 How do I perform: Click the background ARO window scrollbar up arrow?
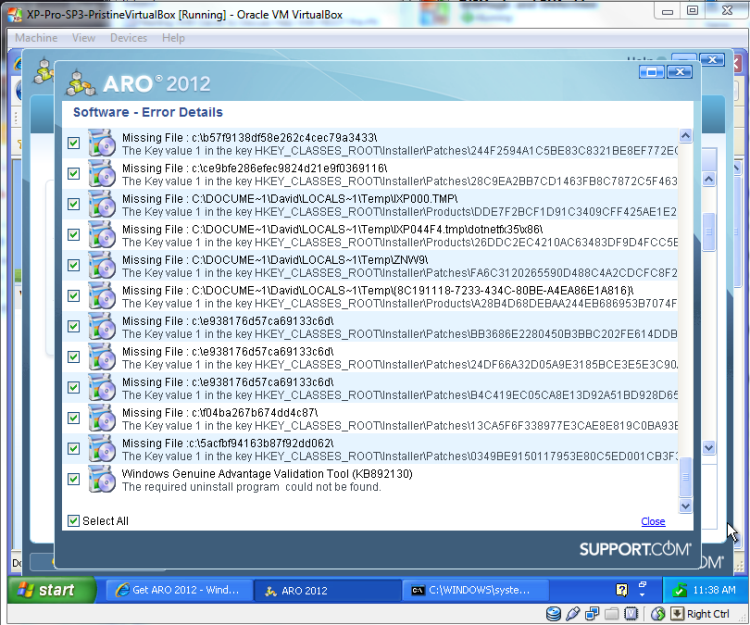click(709, 179)
